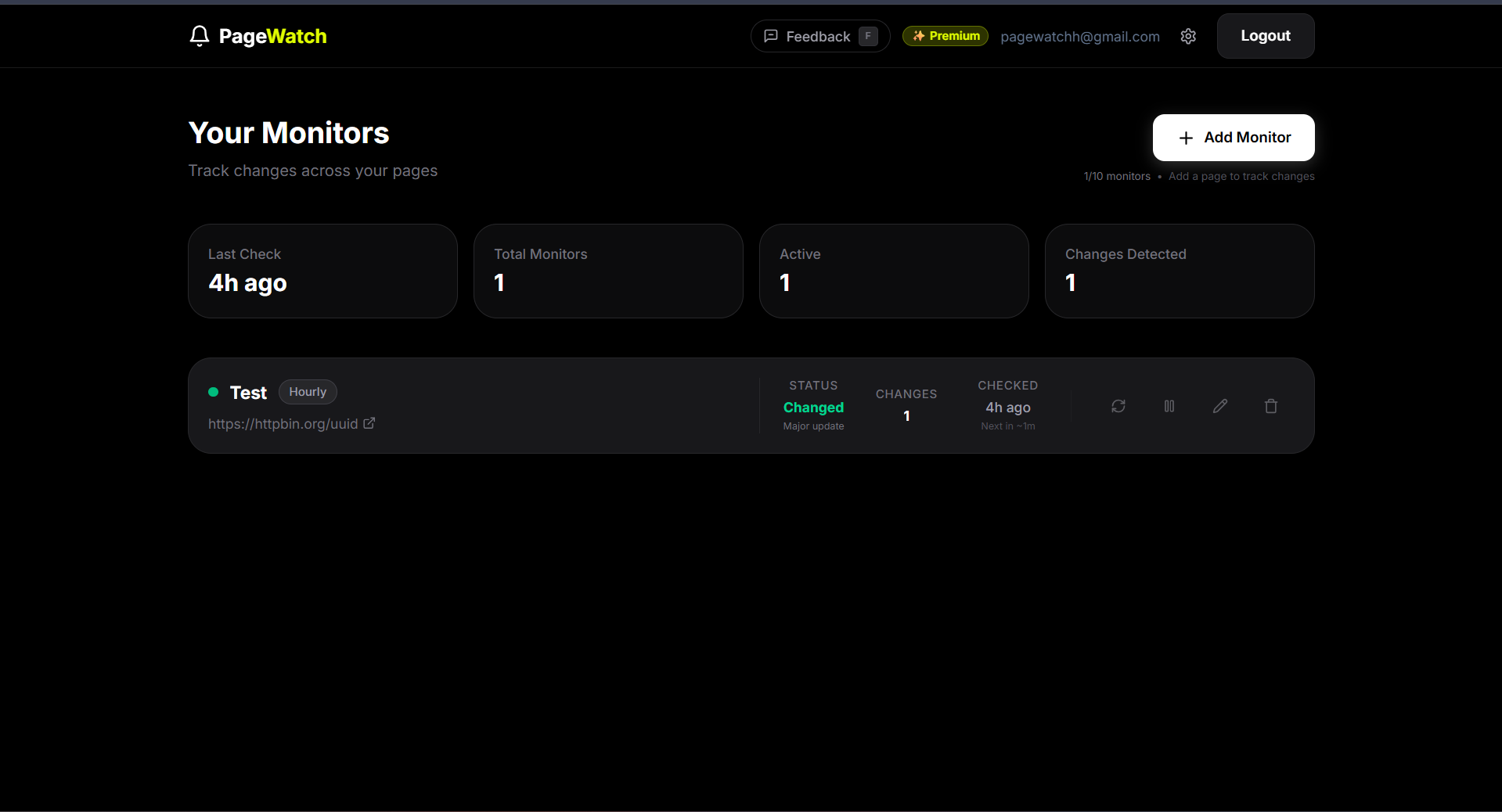1502x812 pixels.
Task: Delete the Test monitor using the trash icon
Action: coord(1270,406)
